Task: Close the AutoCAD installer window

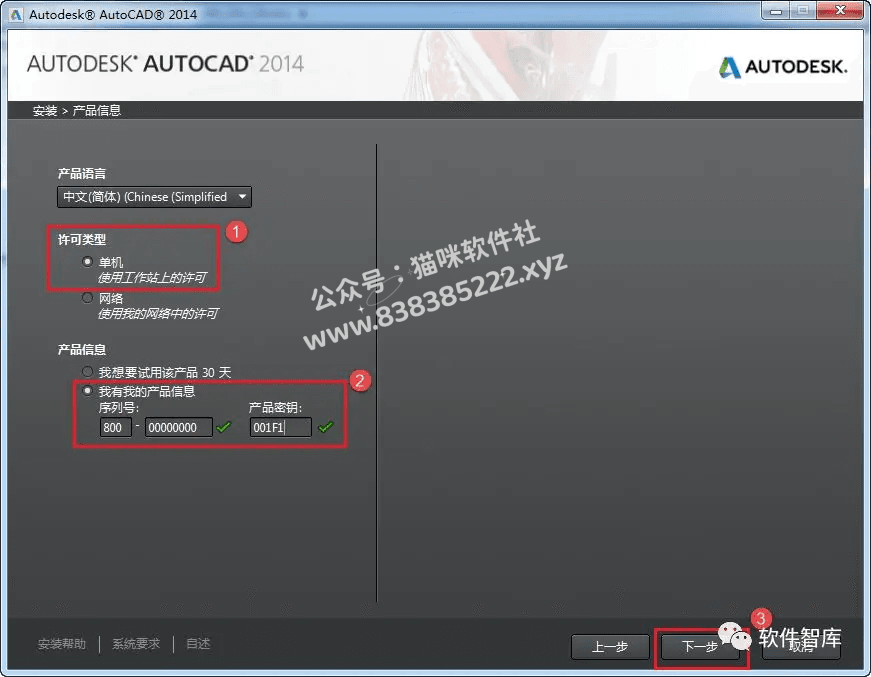Action: coord(840,11)
